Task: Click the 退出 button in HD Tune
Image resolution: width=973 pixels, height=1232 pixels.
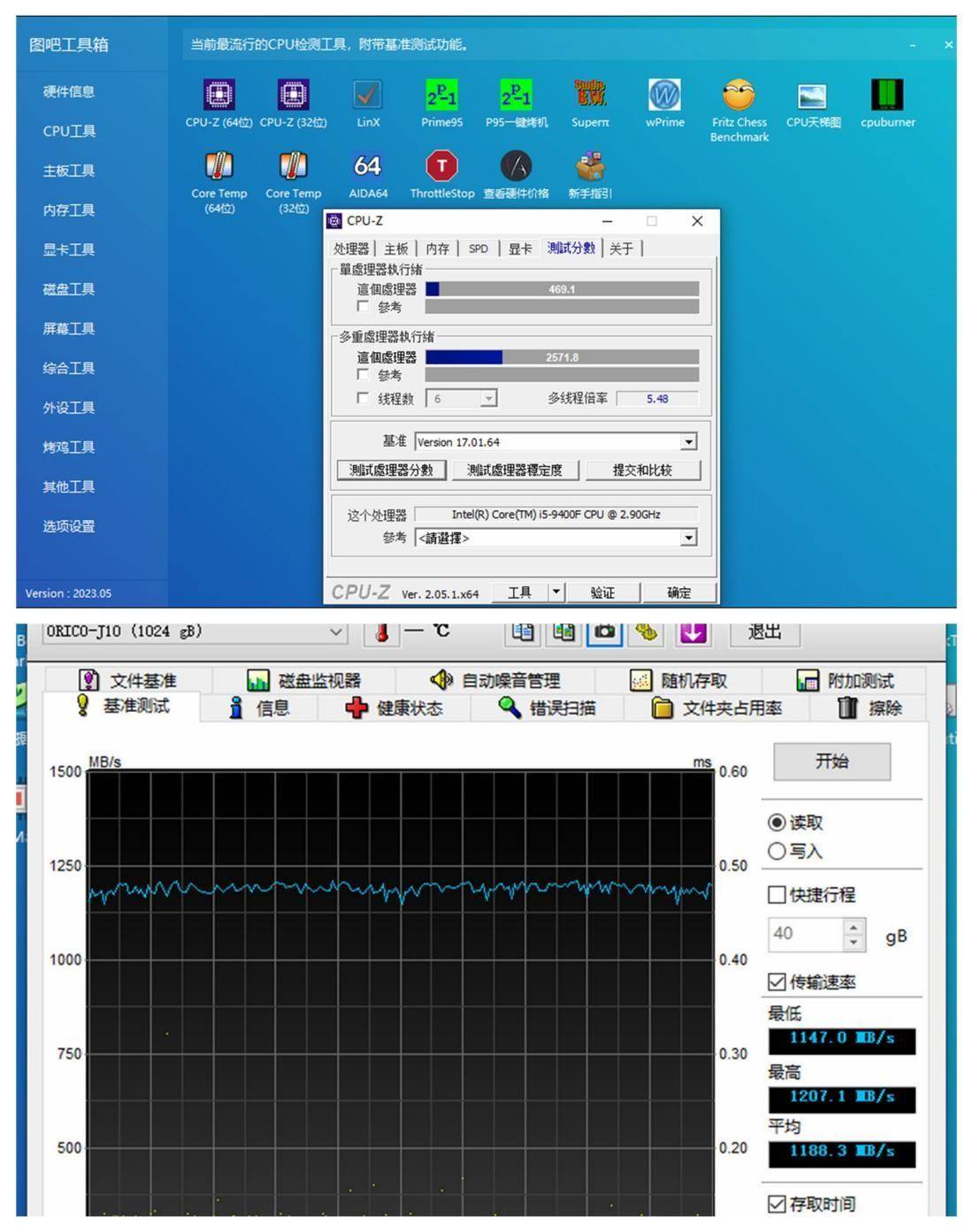Action: 764,631
